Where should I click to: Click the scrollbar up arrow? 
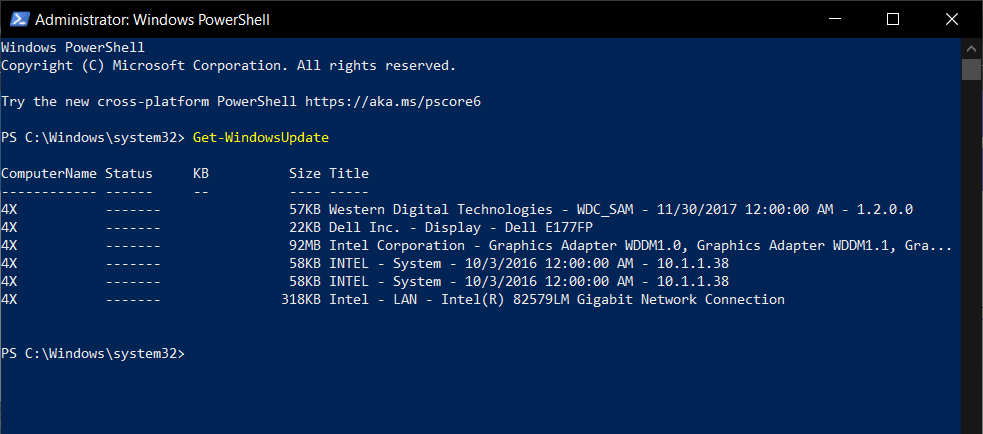point(971,48)
